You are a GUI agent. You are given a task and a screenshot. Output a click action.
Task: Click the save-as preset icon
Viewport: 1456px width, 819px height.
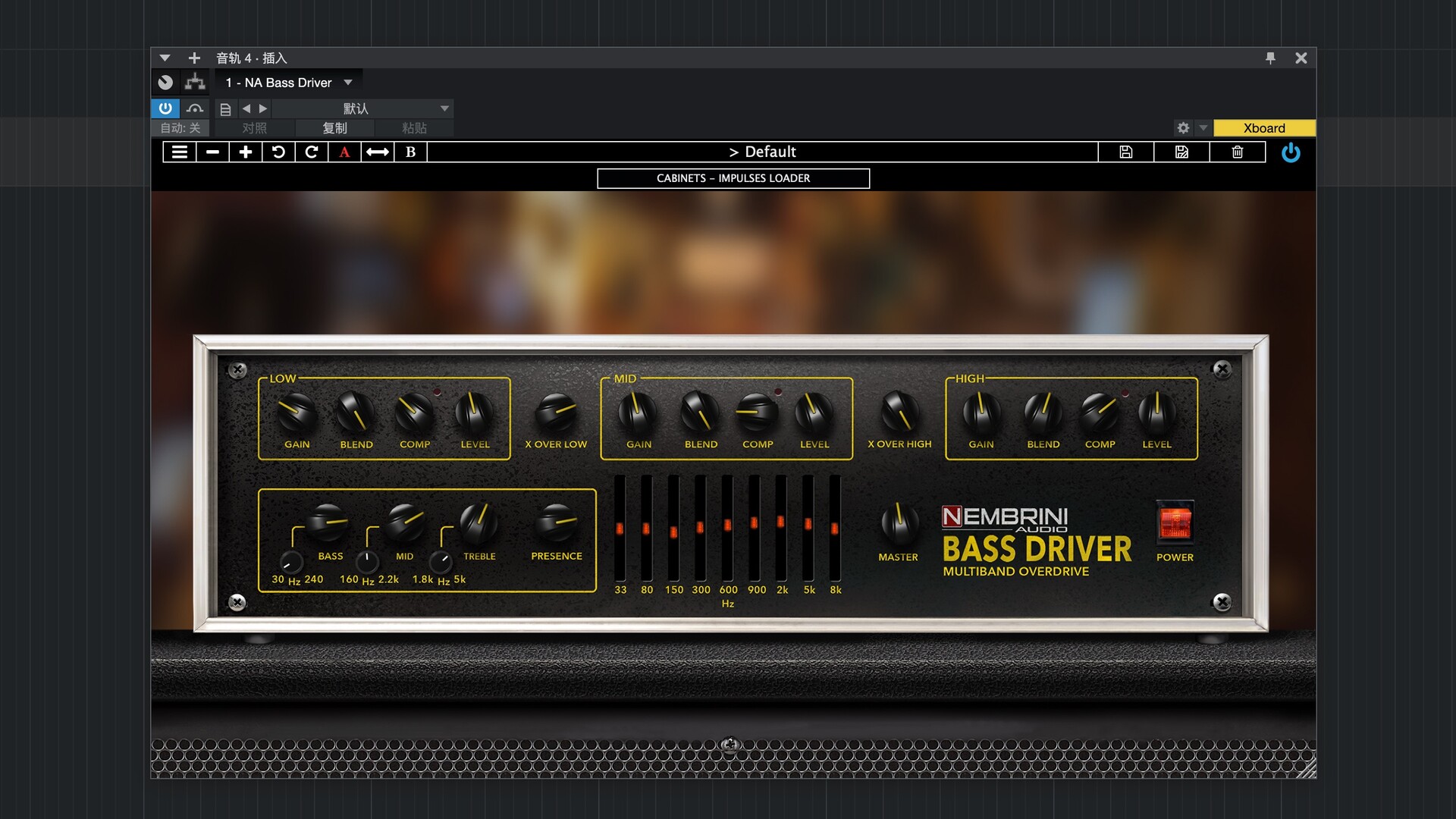point(1181,152)
